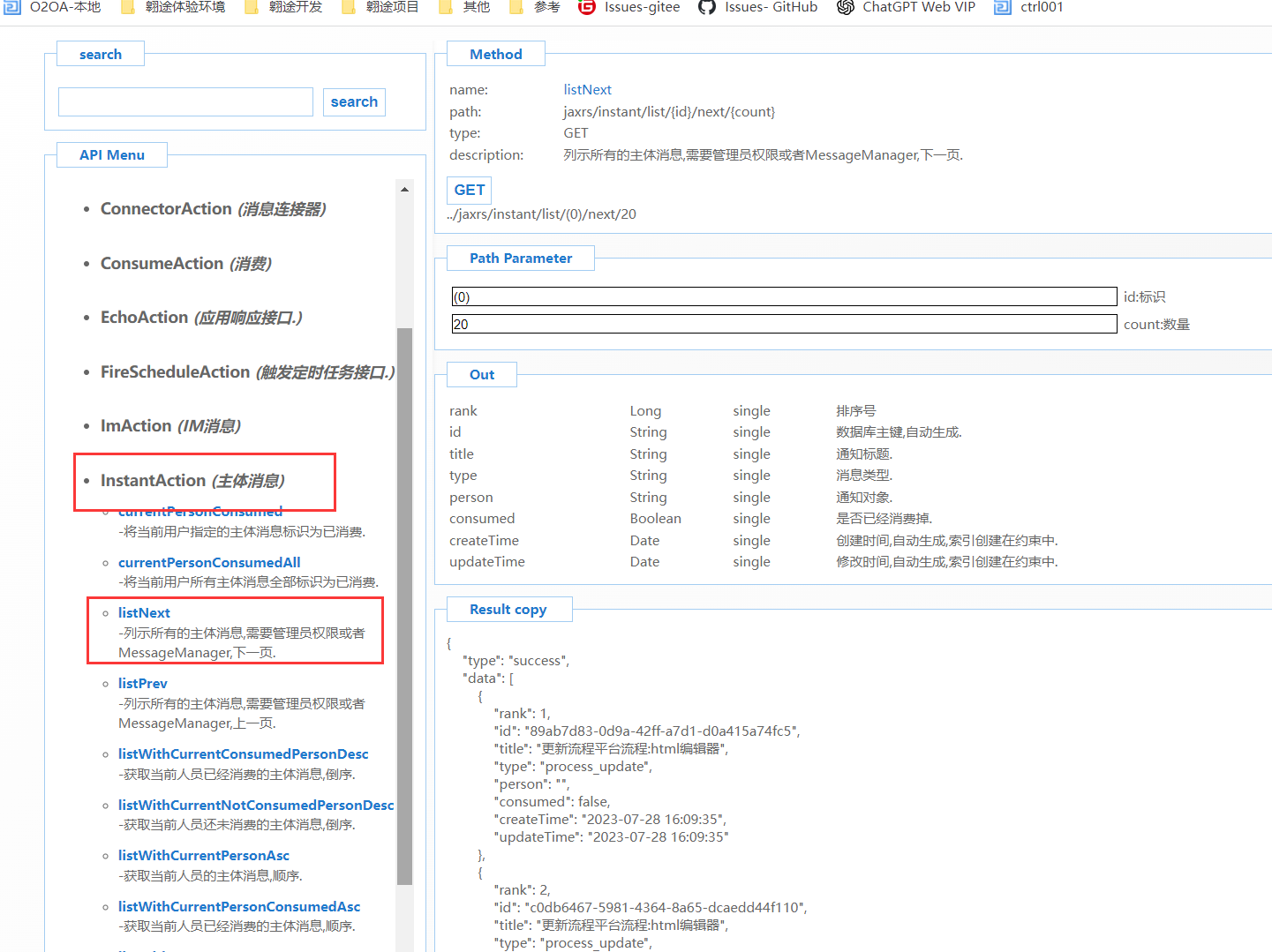This screenshot has height=952, width=1272.
Task: Open the Issues-gitee bookmark icon
Action: point(587,7)
